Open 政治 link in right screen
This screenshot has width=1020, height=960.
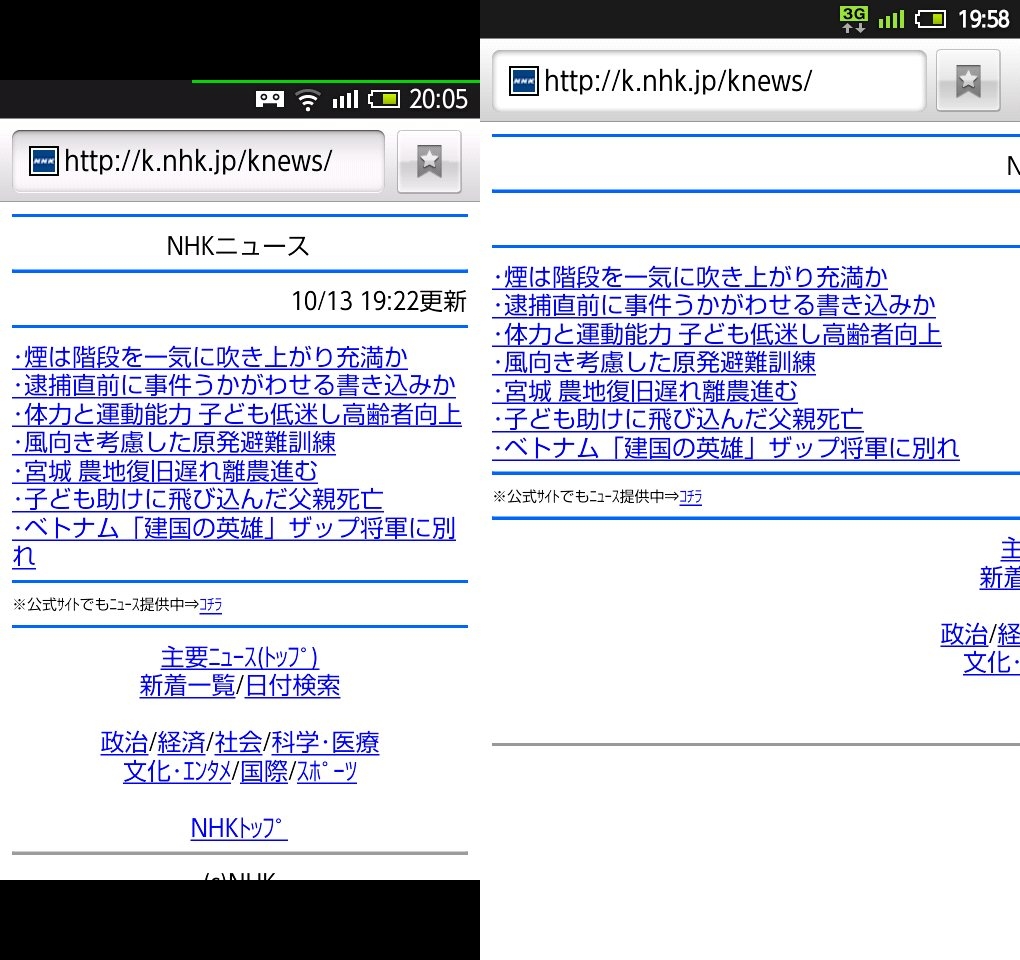coord(964,635)
